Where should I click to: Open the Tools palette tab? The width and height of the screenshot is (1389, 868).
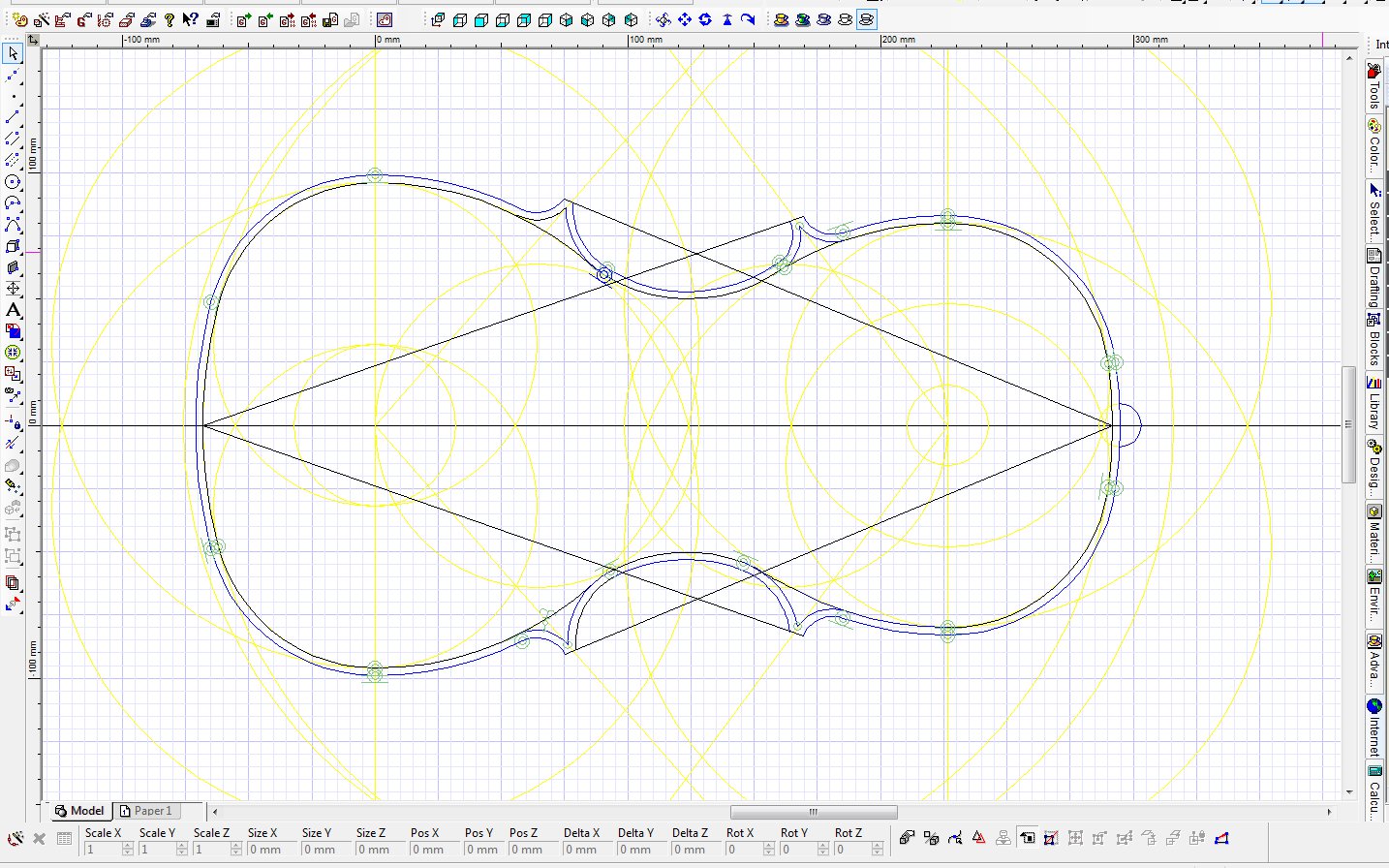point(1374,85)
